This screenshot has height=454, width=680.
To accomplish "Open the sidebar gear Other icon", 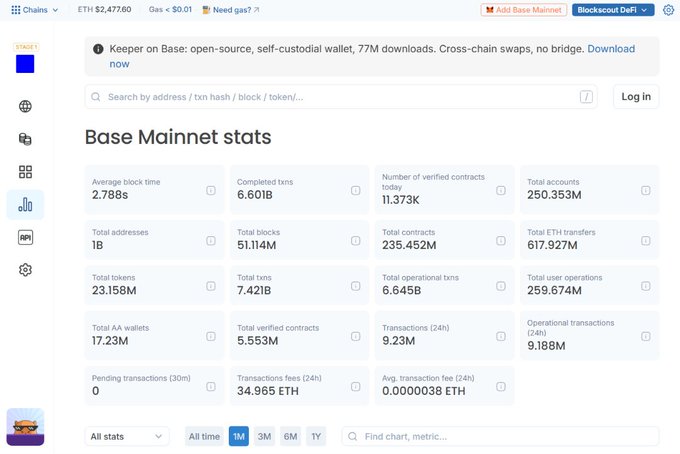I will tap(25, 270).
